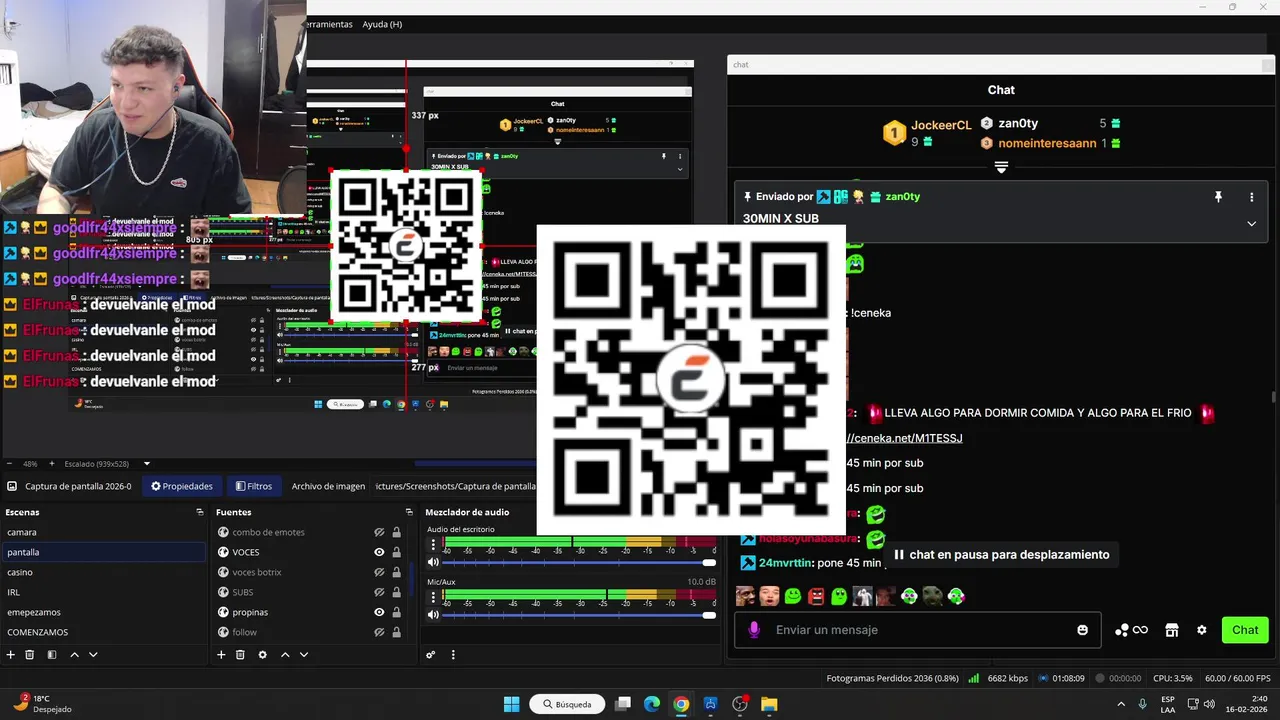
Task: Show the voces botrix source
Action: (x=379, y=572)
